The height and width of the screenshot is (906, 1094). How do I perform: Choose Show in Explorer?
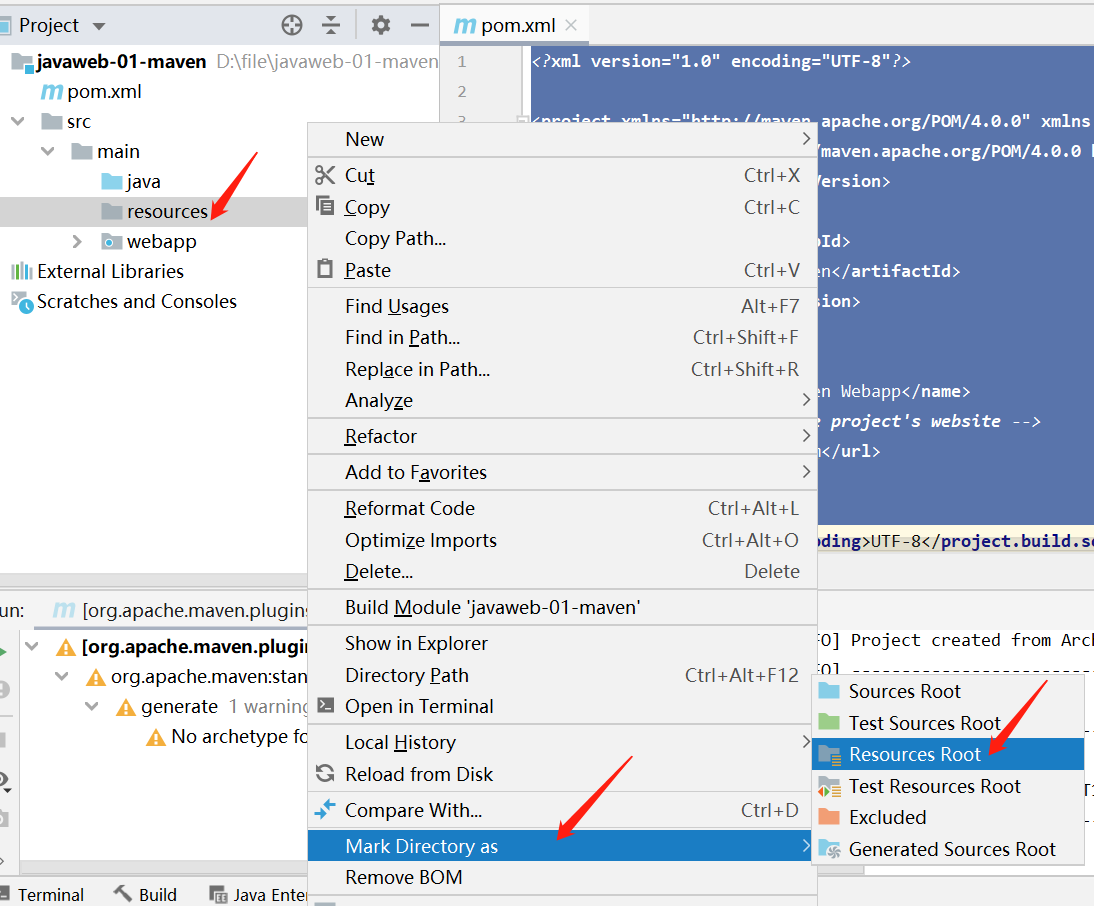coord(562,643)
